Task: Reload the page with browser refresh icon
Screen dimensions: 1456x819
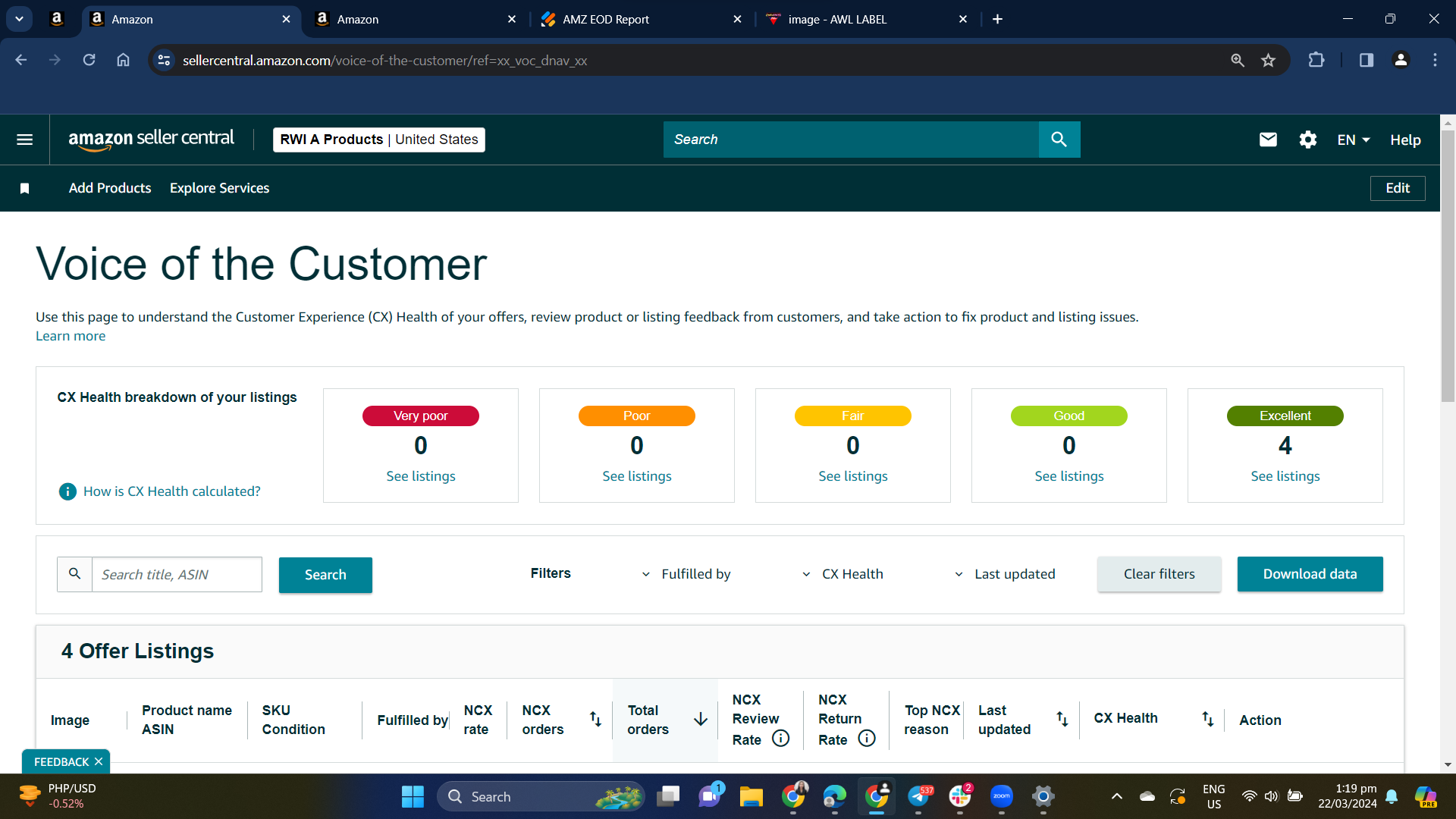Action: click(89, 60)
